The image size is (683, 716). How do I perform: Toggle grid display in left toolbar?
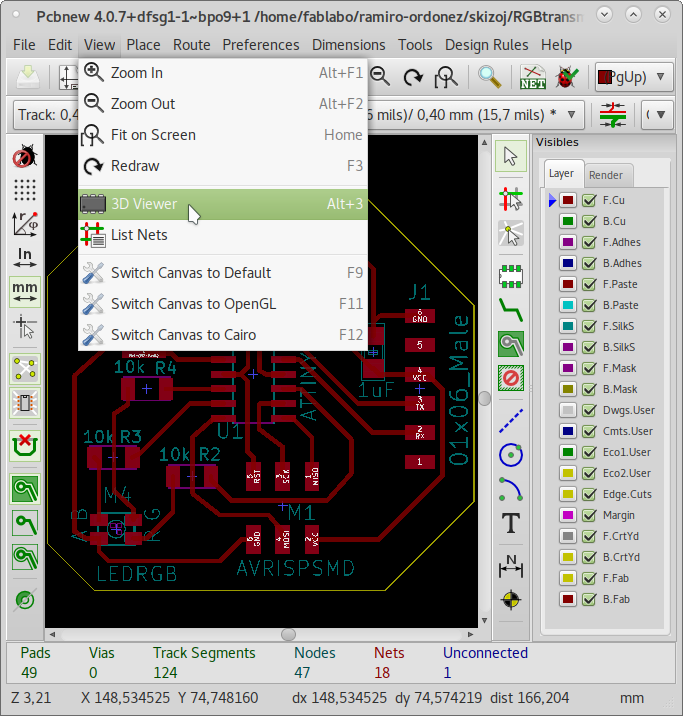[25, 190]
